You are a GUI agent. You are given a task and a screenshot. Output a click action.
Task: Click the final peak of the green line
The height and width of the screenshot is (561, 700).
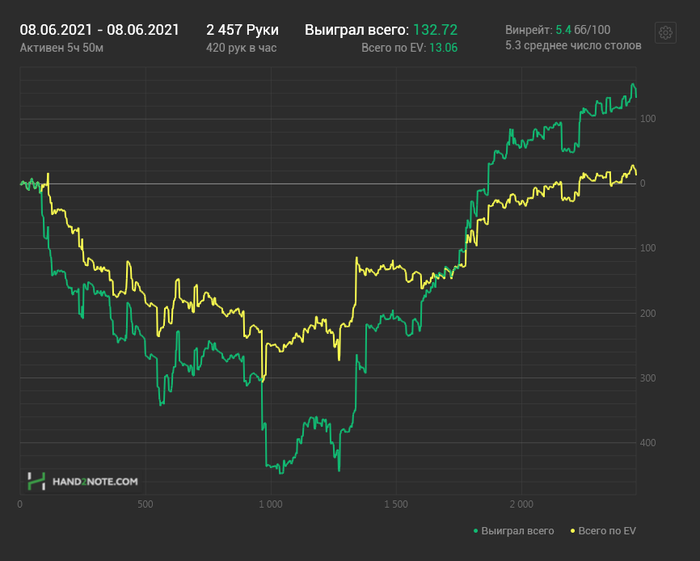[x=633, y=84]
